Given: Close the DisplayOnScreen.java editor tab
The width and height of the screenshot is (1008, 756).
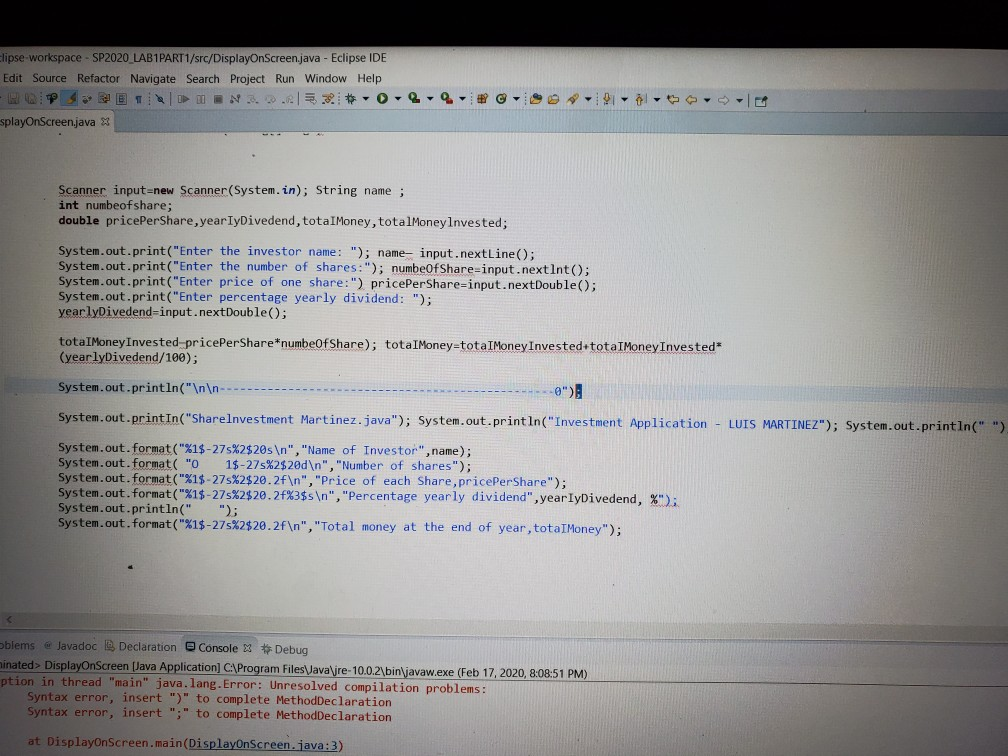Looking at the screenshot, I should pos(105,121).
